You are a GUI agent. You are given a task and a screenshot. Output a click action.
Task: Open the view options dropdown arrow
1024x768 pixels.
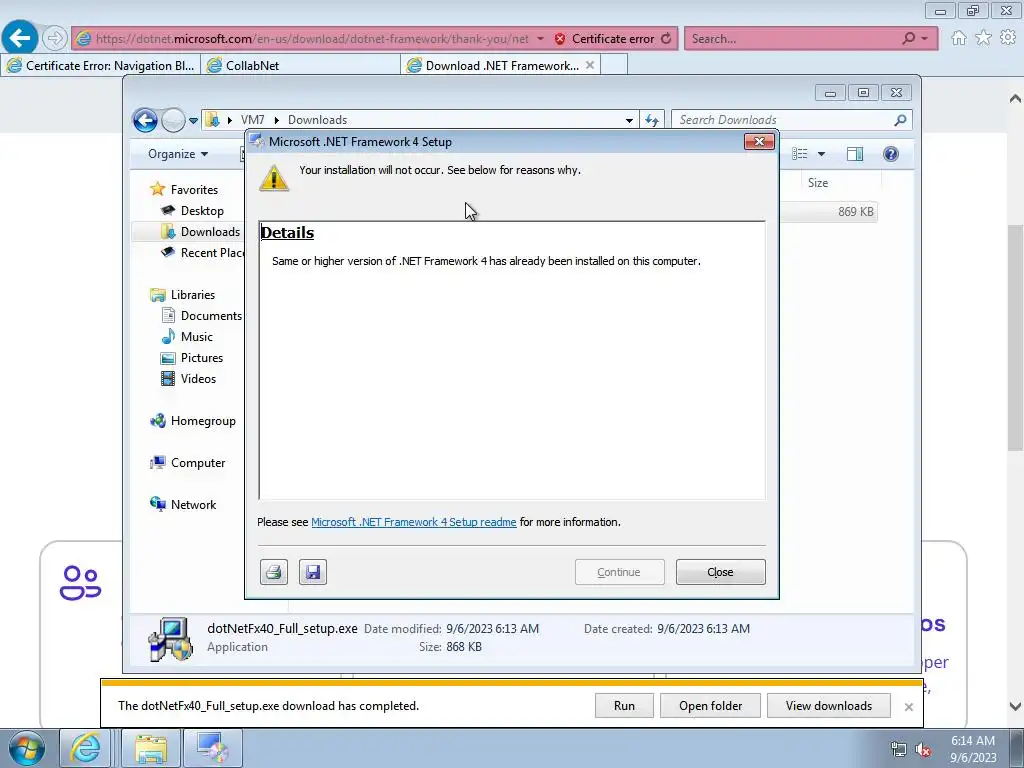tap(821, 154)
